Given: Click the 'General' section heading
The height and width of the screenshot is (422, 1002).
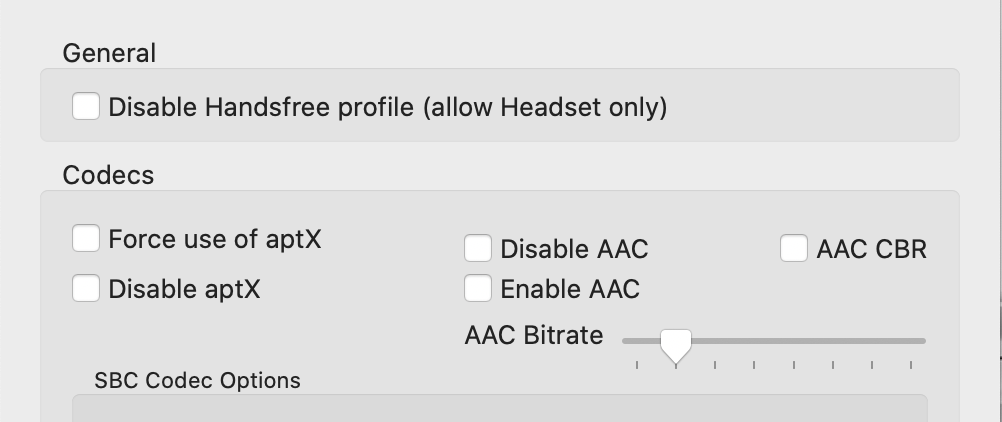Looking at the screenshot, I should (x=109, y=53).
